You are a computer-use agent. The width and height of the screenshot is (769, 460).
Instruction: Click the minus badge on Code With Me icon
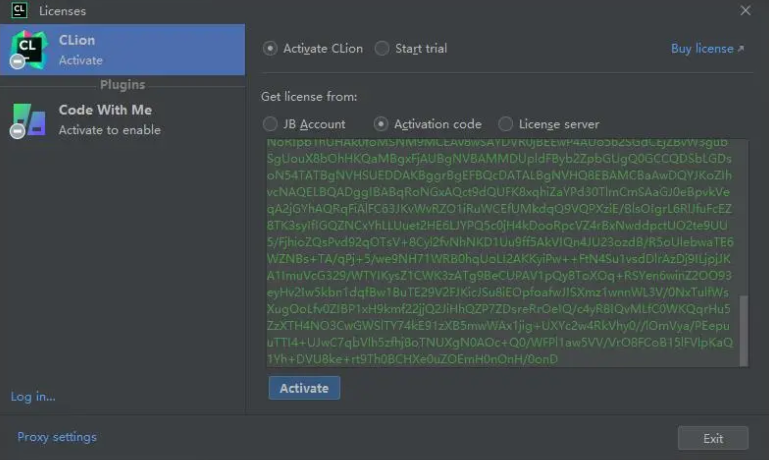[x=18, y=131]
